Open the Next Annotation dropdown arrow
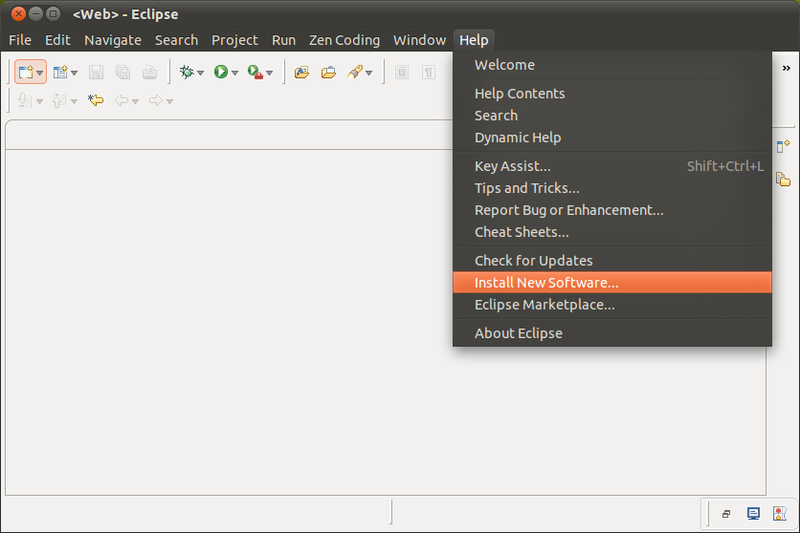The width and height of the screenshot is (800, 533). 40,101
